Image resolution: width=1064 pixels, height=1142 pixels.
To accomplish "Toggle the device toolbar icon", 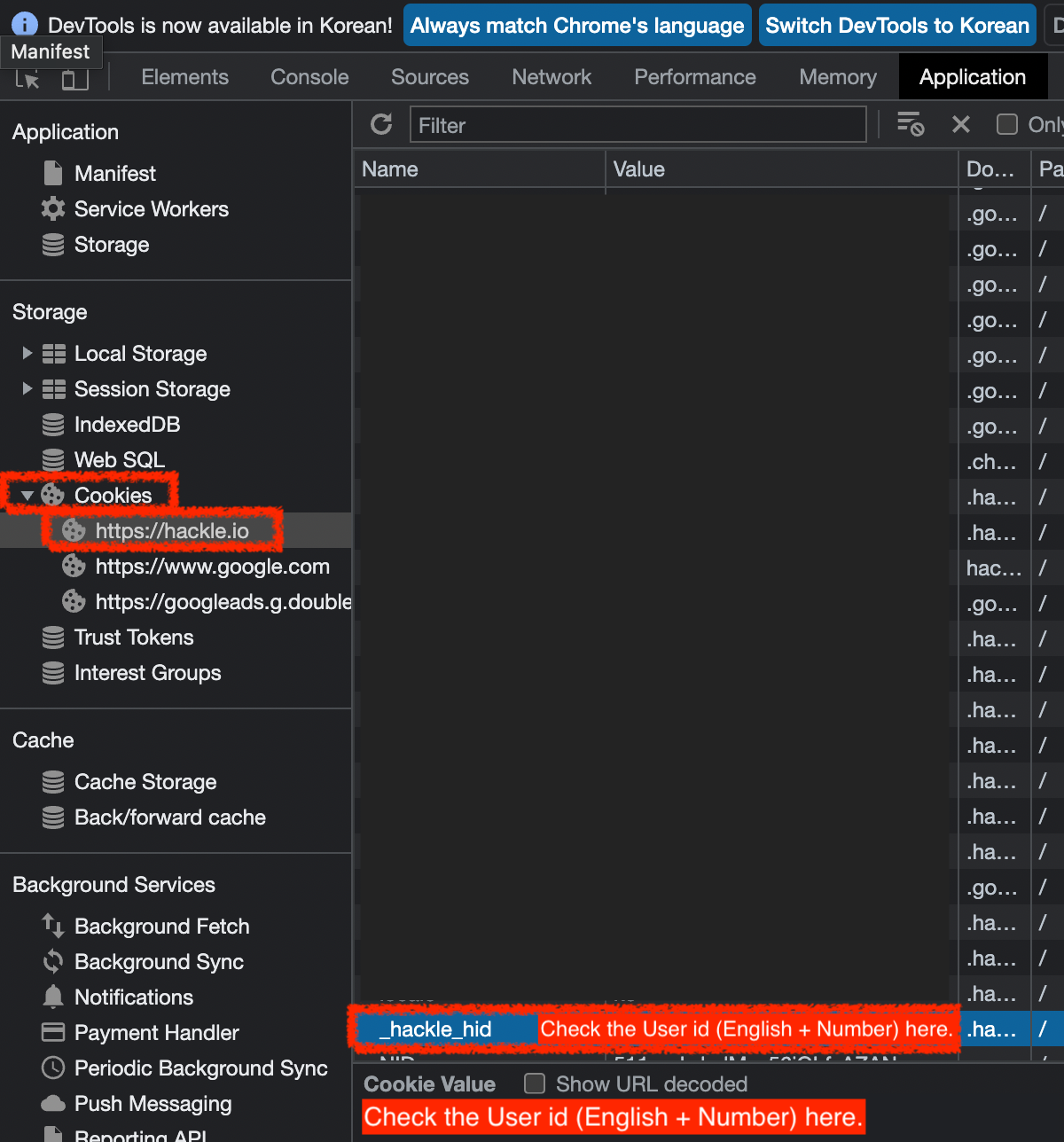I will tap(74, 79).
